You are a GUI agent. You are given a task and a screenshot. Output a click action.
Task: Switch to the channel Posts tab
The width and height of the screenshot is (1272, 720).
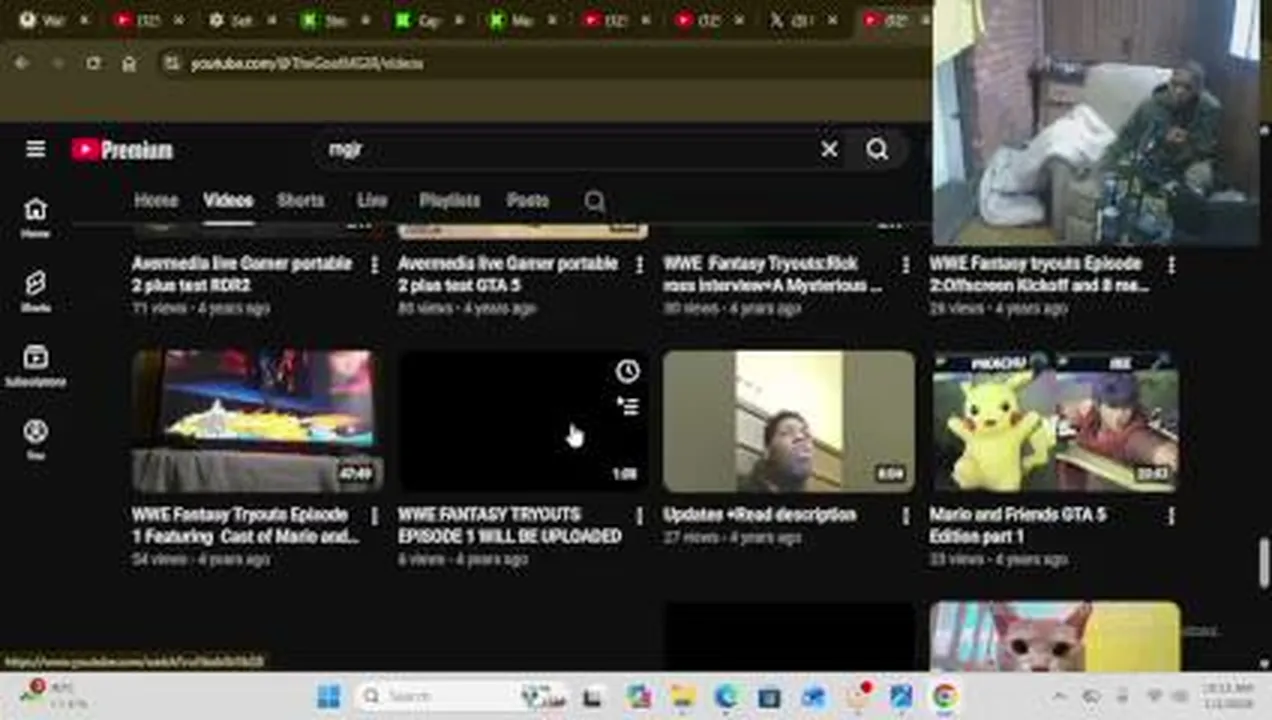pos(528,200)
